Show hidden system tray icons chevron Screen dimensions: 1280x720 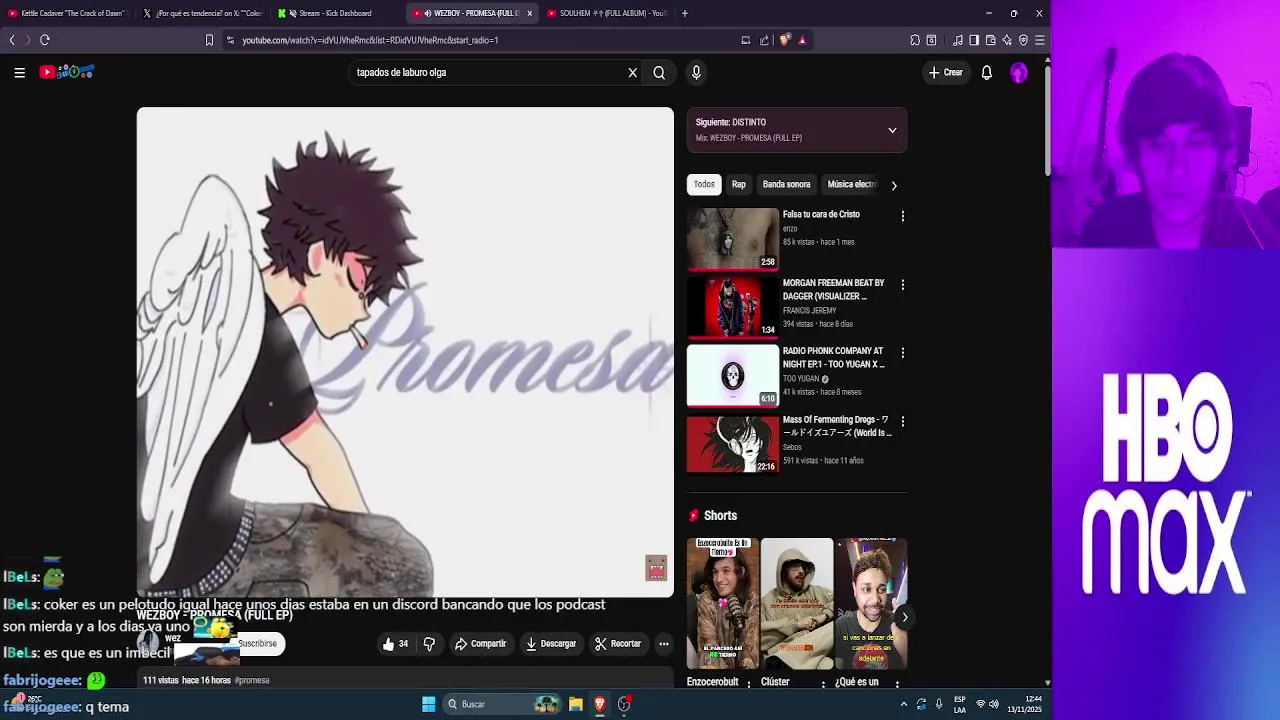click(904, 704)
